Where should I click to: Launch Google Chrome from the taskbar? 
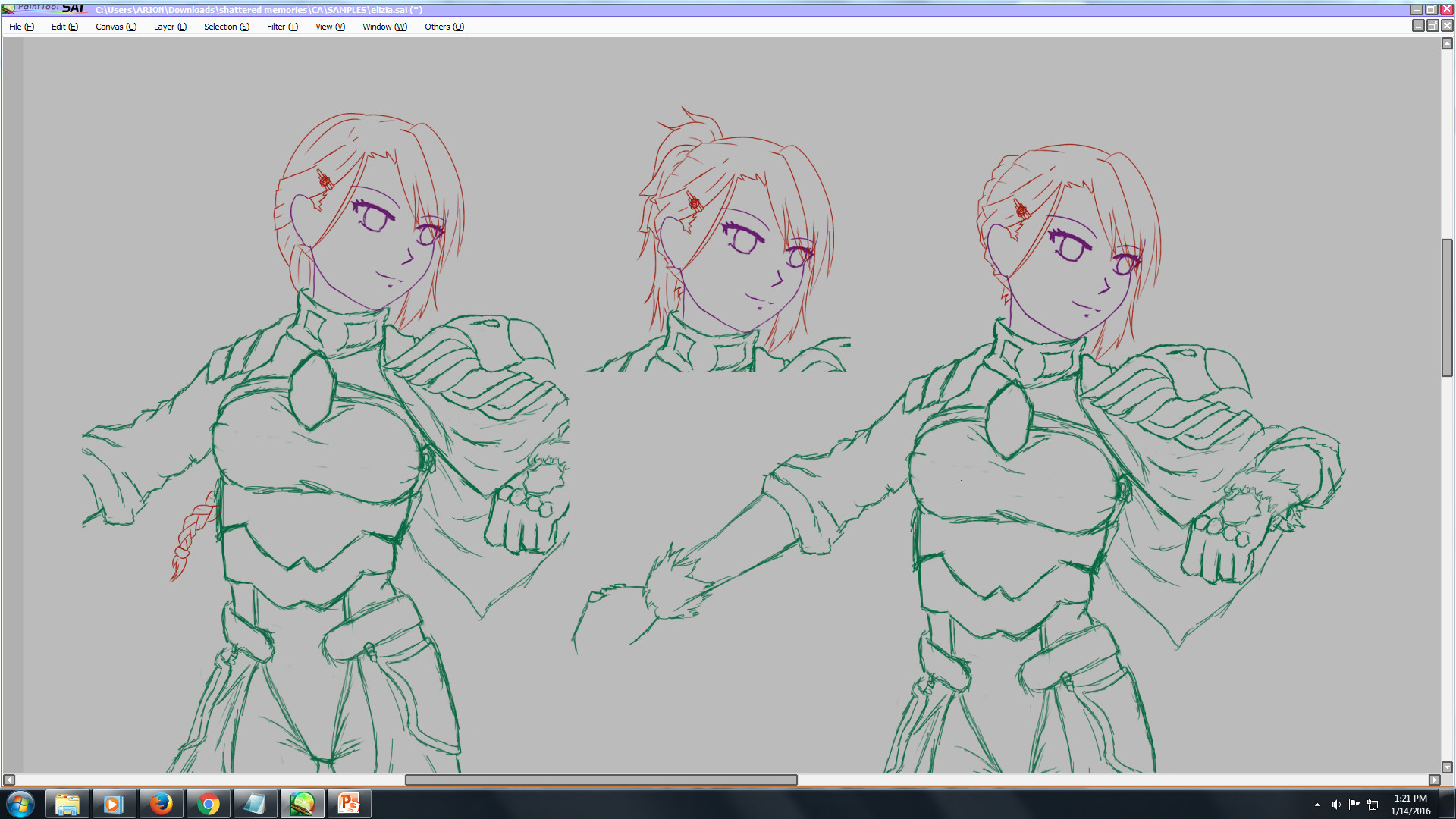point(208,803)
